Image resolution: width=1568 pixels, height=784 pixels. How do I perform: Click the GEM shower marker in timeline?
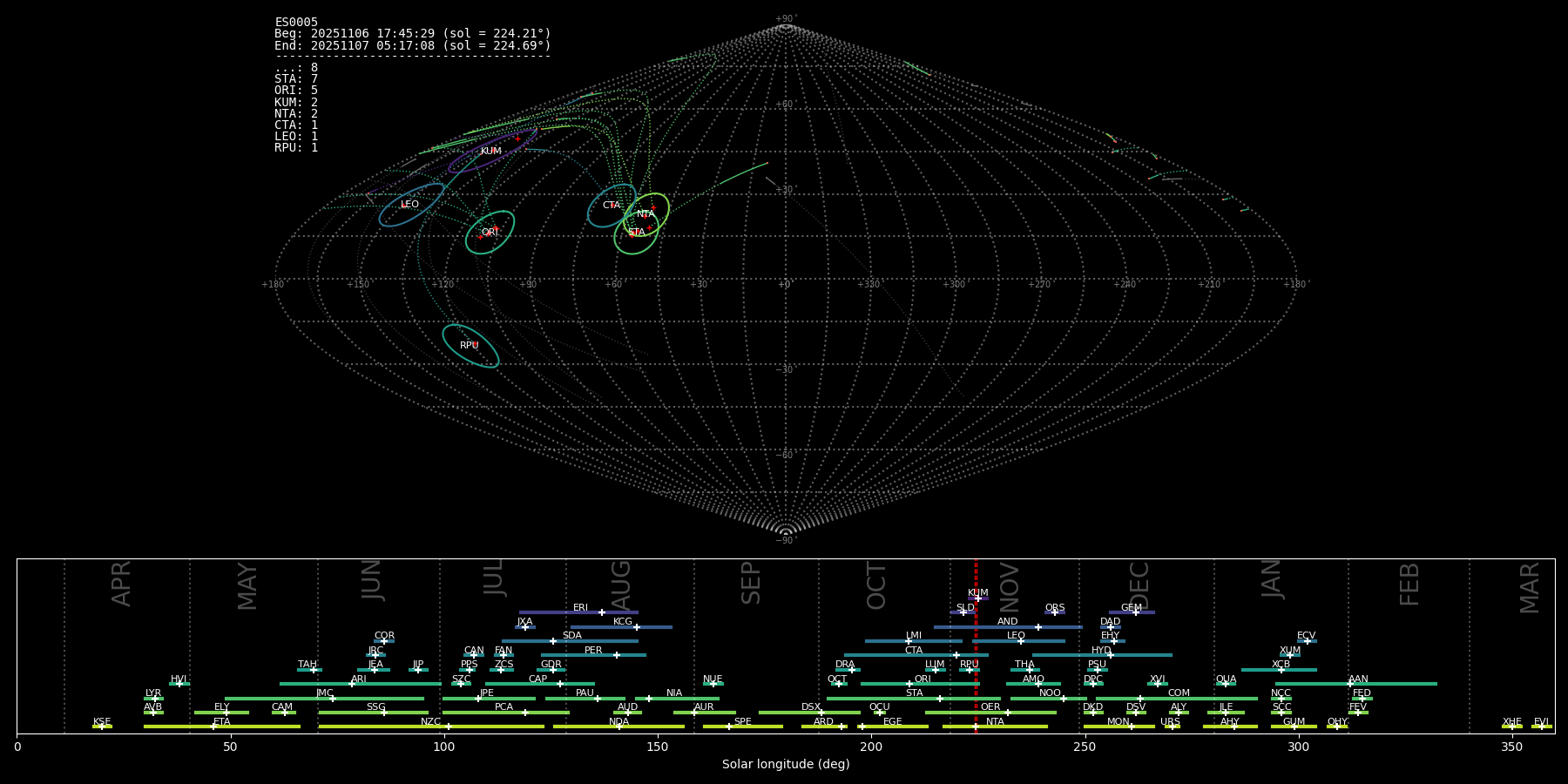coord(1136,612)
